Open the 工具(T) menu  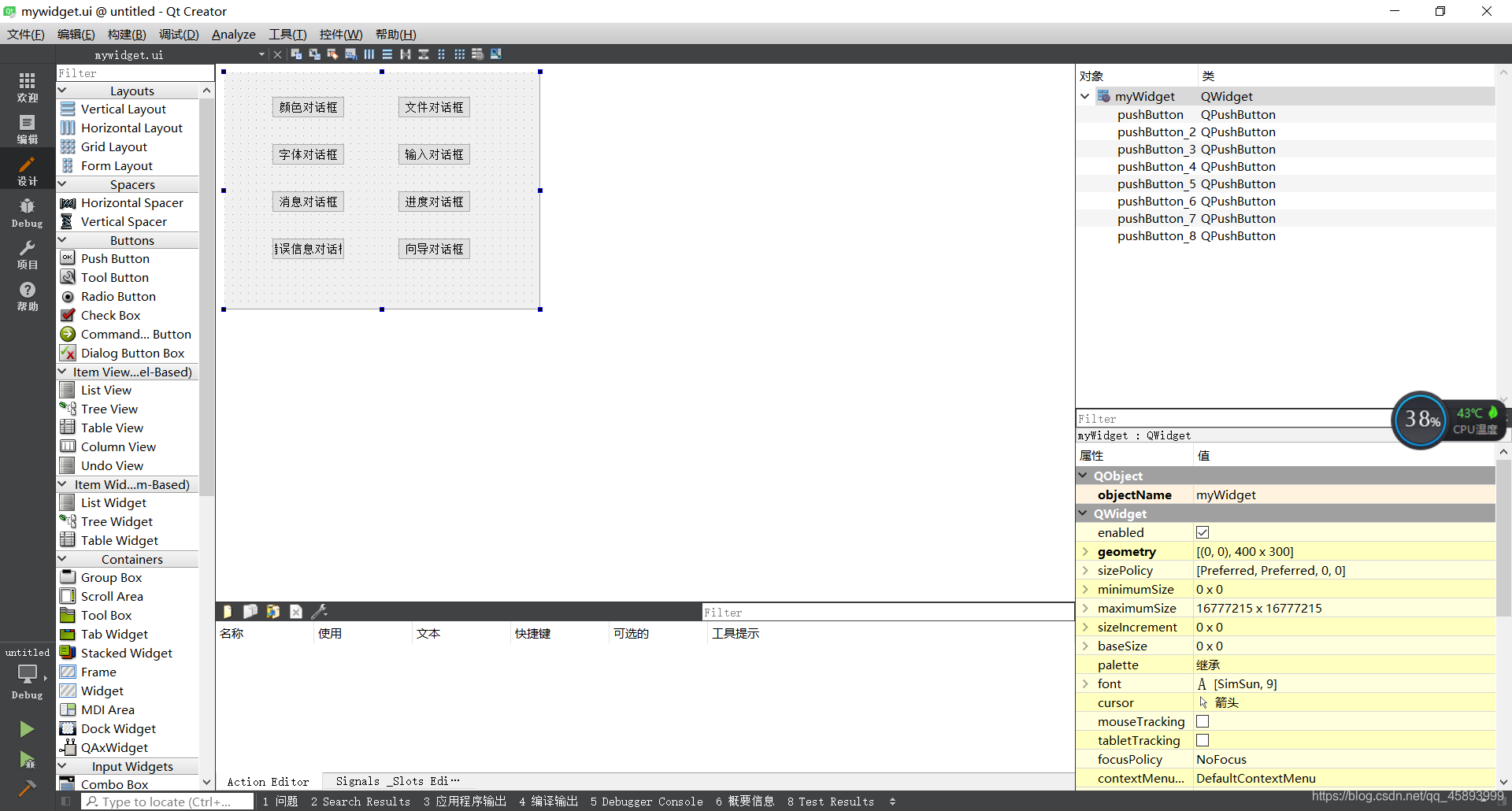[287, 35]
